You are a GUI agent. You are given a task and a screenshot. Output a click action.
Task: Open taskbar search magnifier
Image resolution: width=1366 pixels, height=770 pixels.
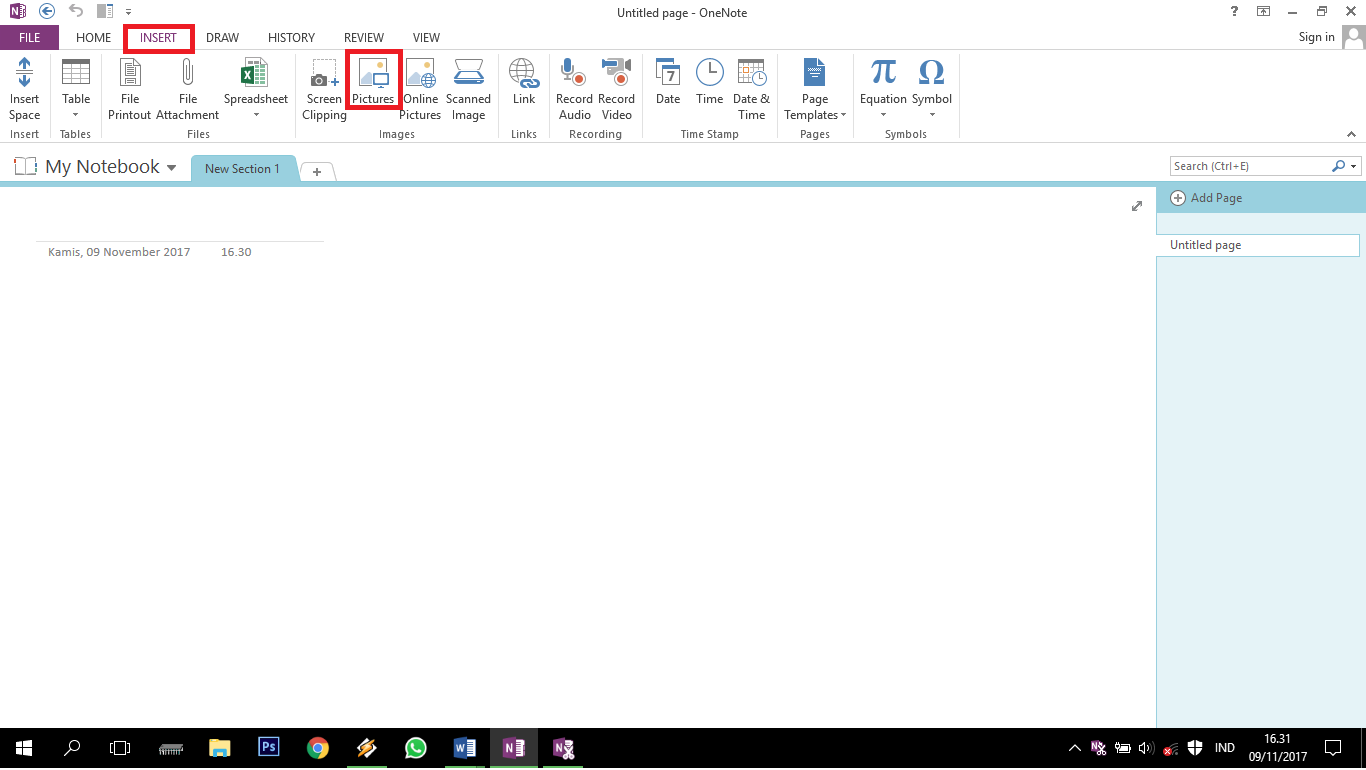pos(72,748)
